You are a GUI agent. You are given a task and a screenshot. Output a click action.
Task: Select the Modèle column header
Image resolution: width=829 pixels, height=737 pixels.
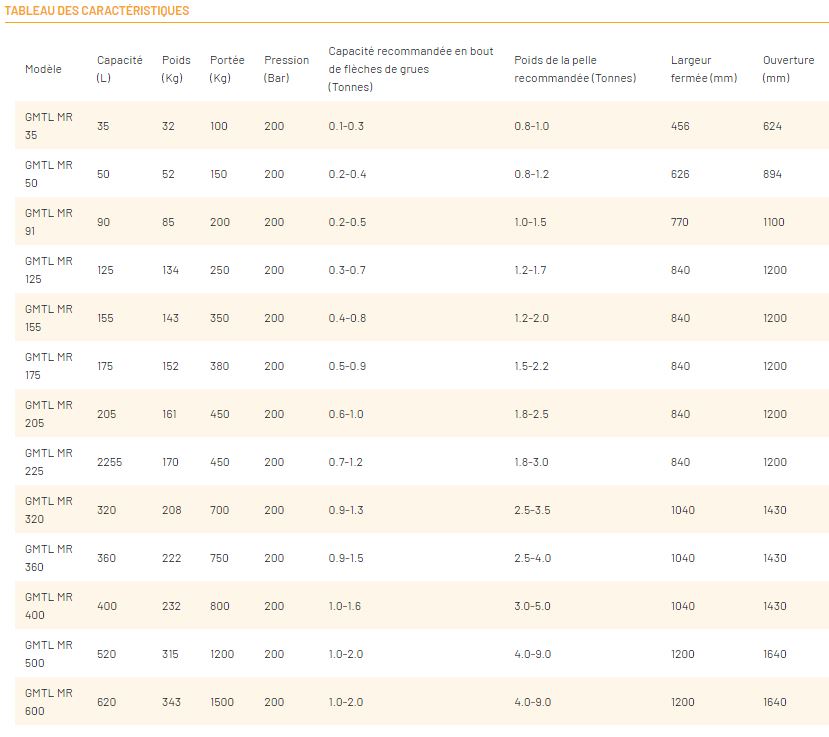pos(43,69)
